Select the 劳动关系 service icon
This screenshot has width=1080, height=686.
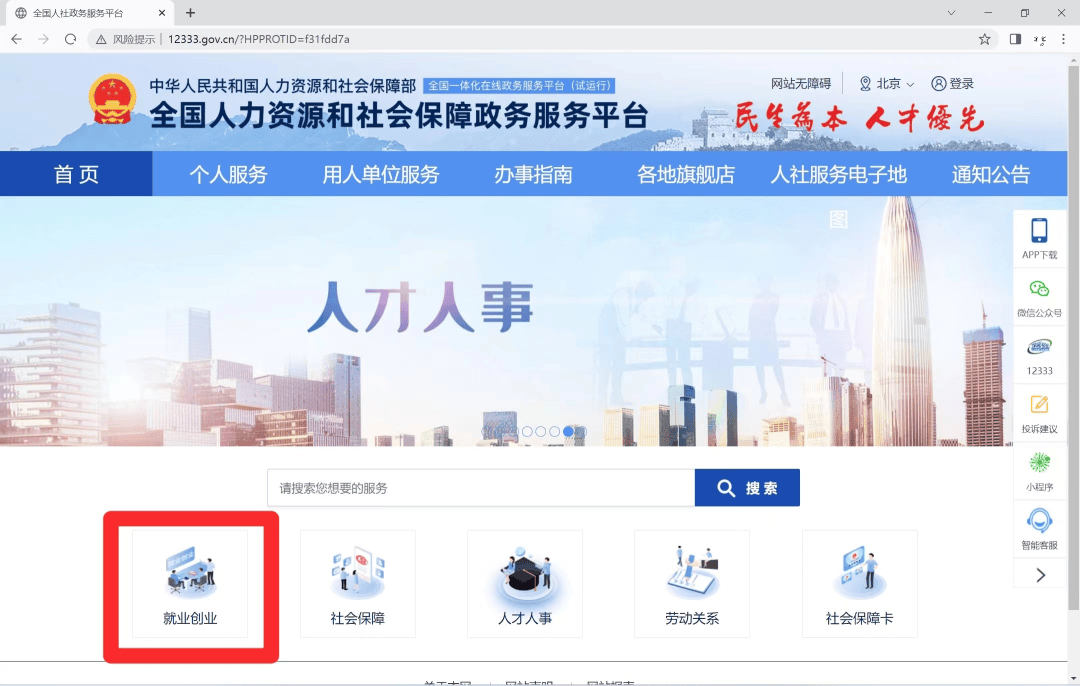(x=691, y=585)
